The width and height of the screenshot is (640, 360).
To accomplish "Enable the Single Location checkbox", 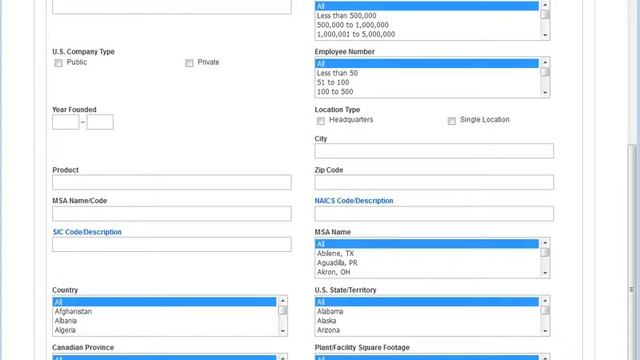I will pos(451,121).
